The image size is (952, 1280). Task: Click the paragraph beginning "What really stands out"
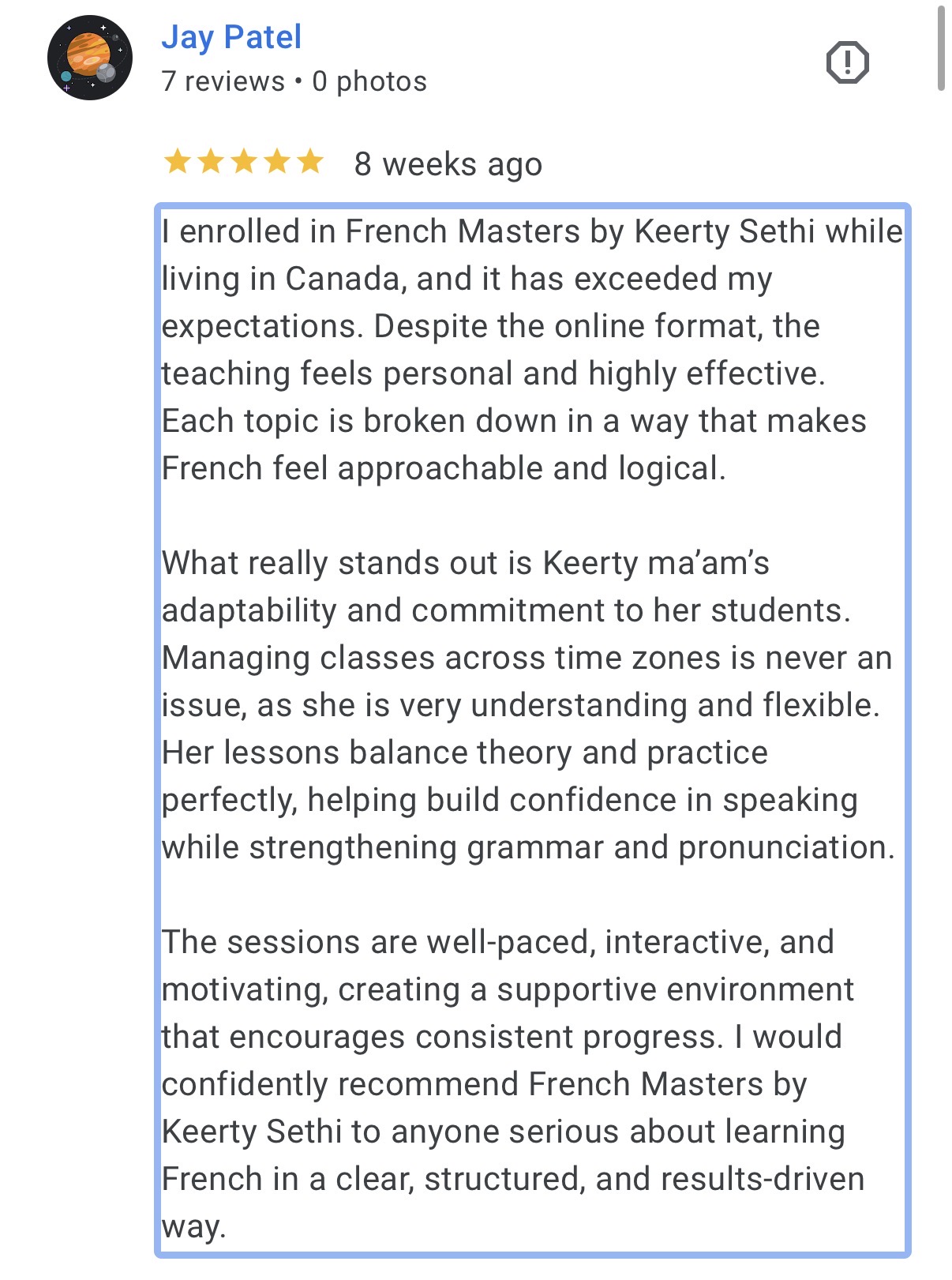[521, 705]
